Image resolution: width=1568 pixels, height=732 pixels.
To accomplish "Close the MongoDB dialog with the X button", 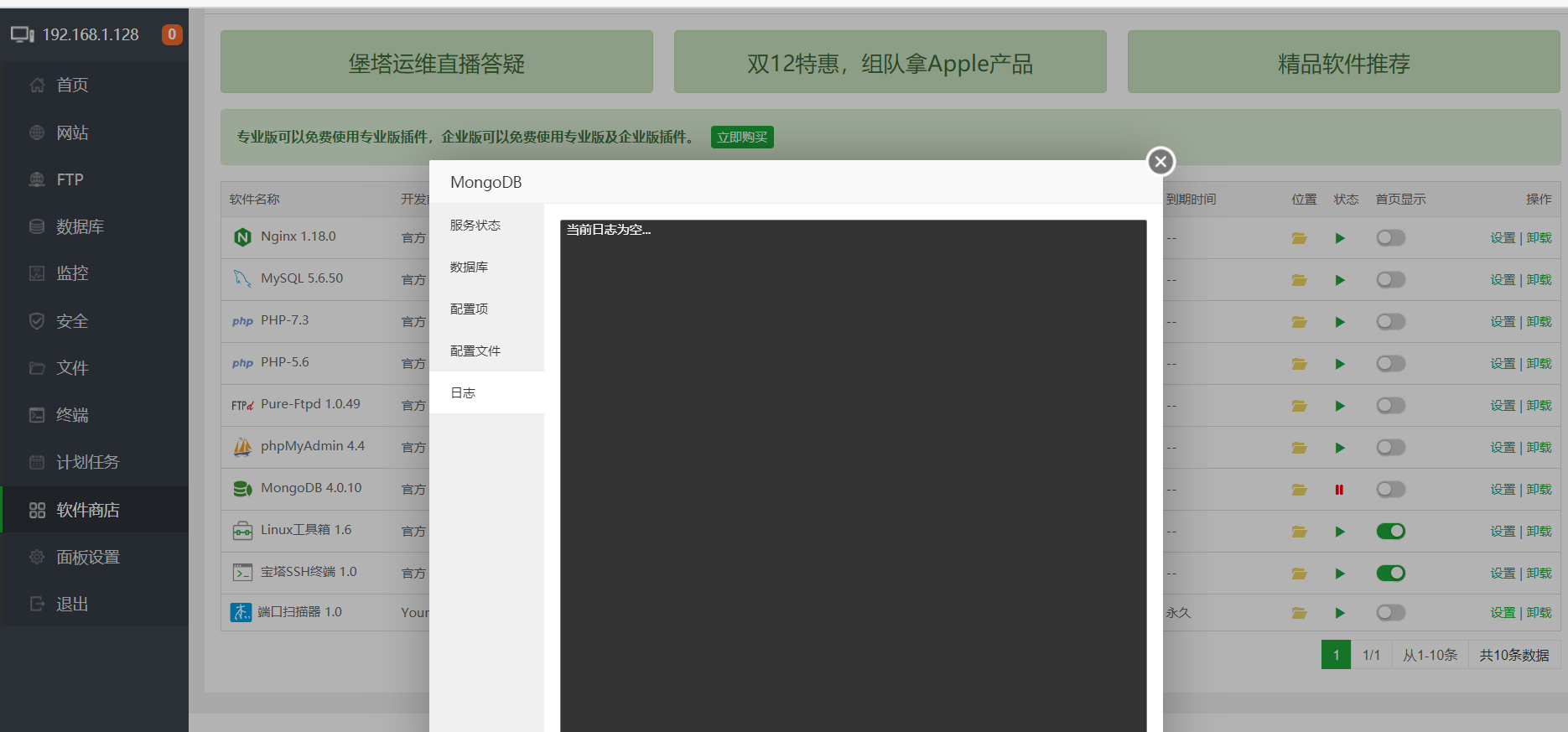I will [1160, 162].
